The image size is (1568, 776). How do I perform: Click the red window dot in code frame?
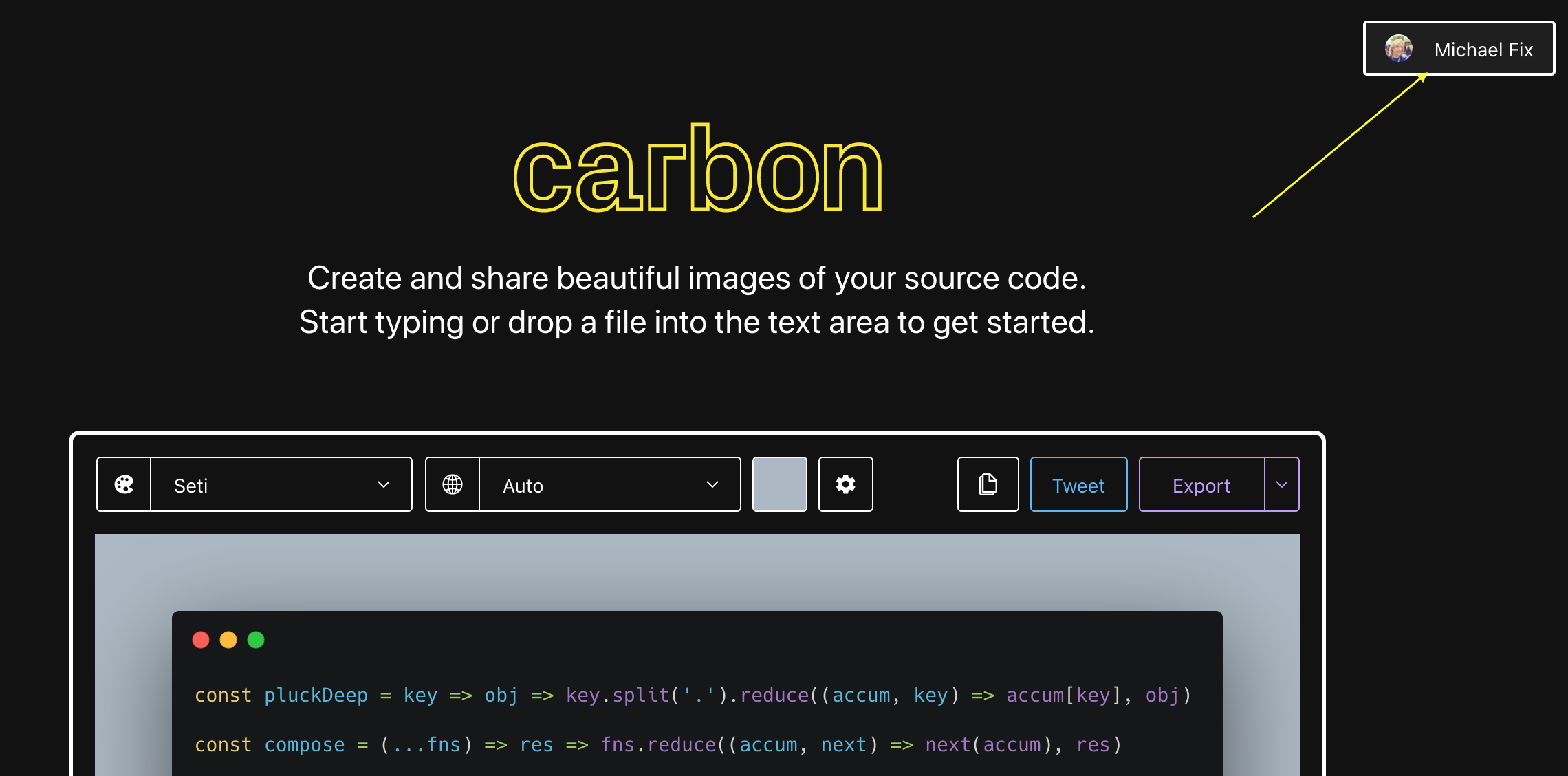[x=201, y=640]
